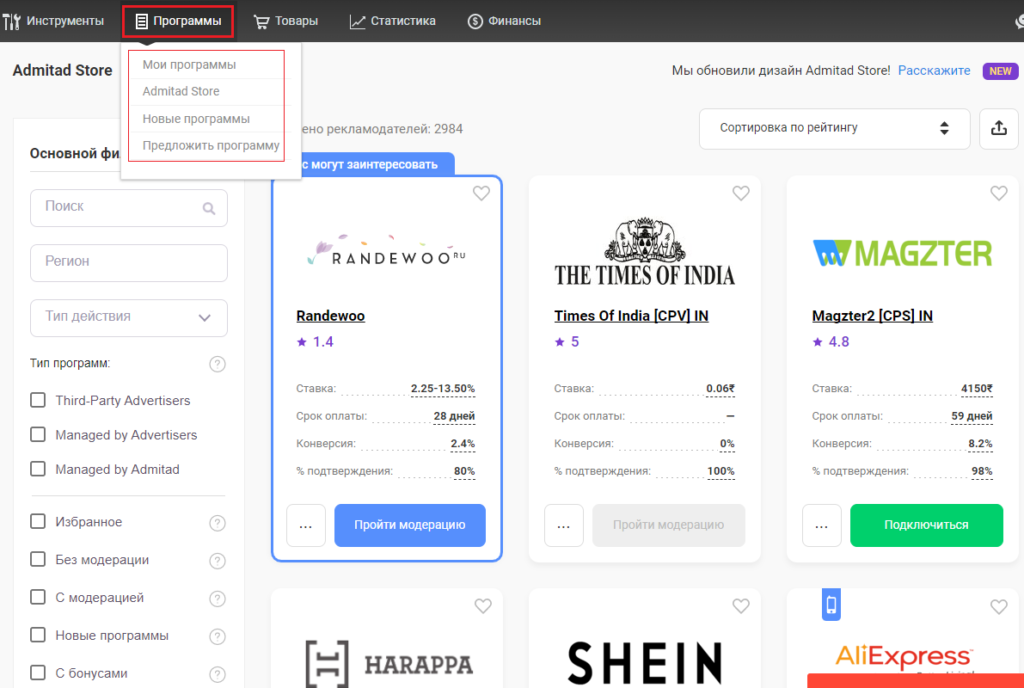Open Magzter2 card more options button

pos(822,525)
